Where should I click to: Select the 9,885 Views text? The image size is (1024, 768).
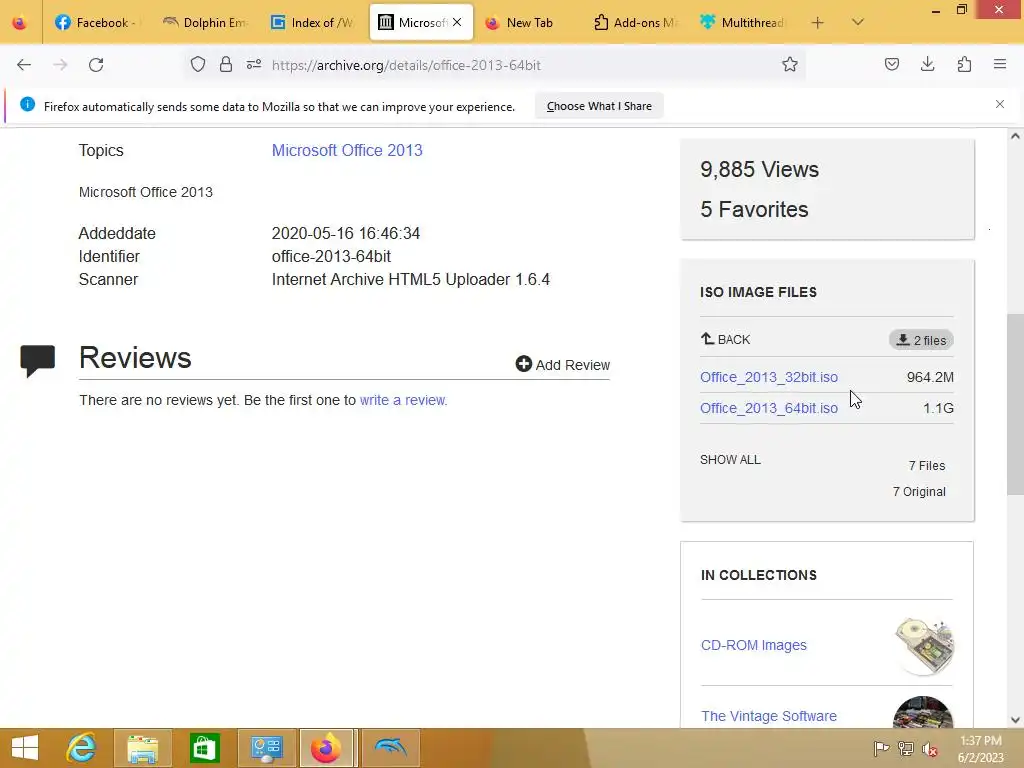(x=760, y=169)
